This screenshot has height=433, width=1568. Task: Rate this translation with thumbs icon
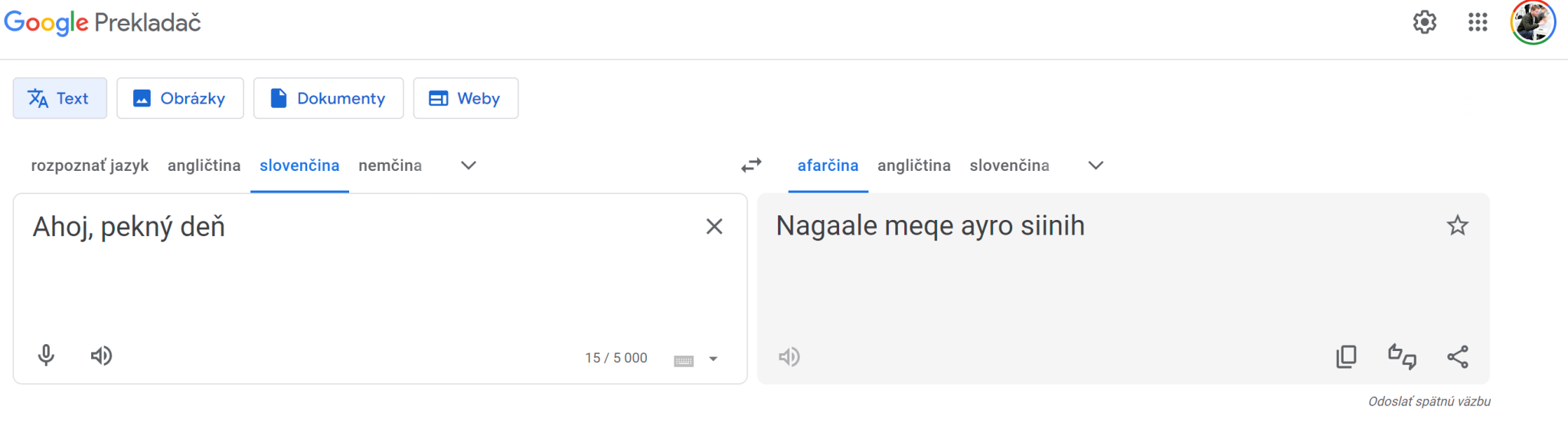tap(1402, 356)
